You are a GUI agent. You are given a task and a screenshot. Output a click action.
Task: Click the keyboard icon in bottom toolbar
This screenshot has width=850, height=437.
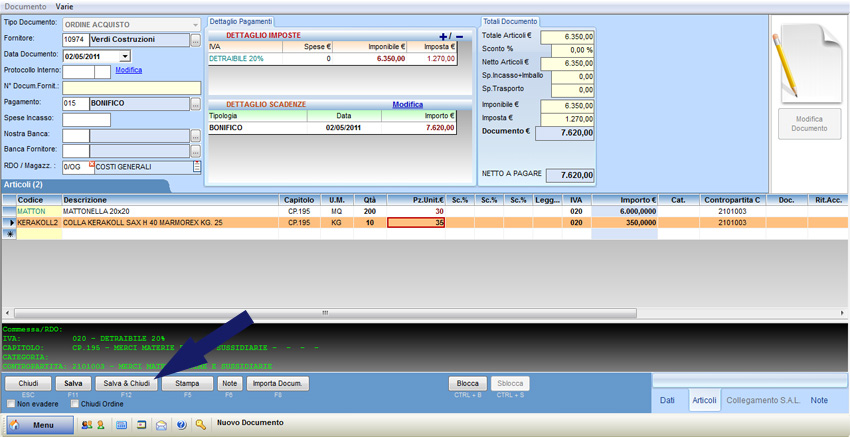point(122,424)
